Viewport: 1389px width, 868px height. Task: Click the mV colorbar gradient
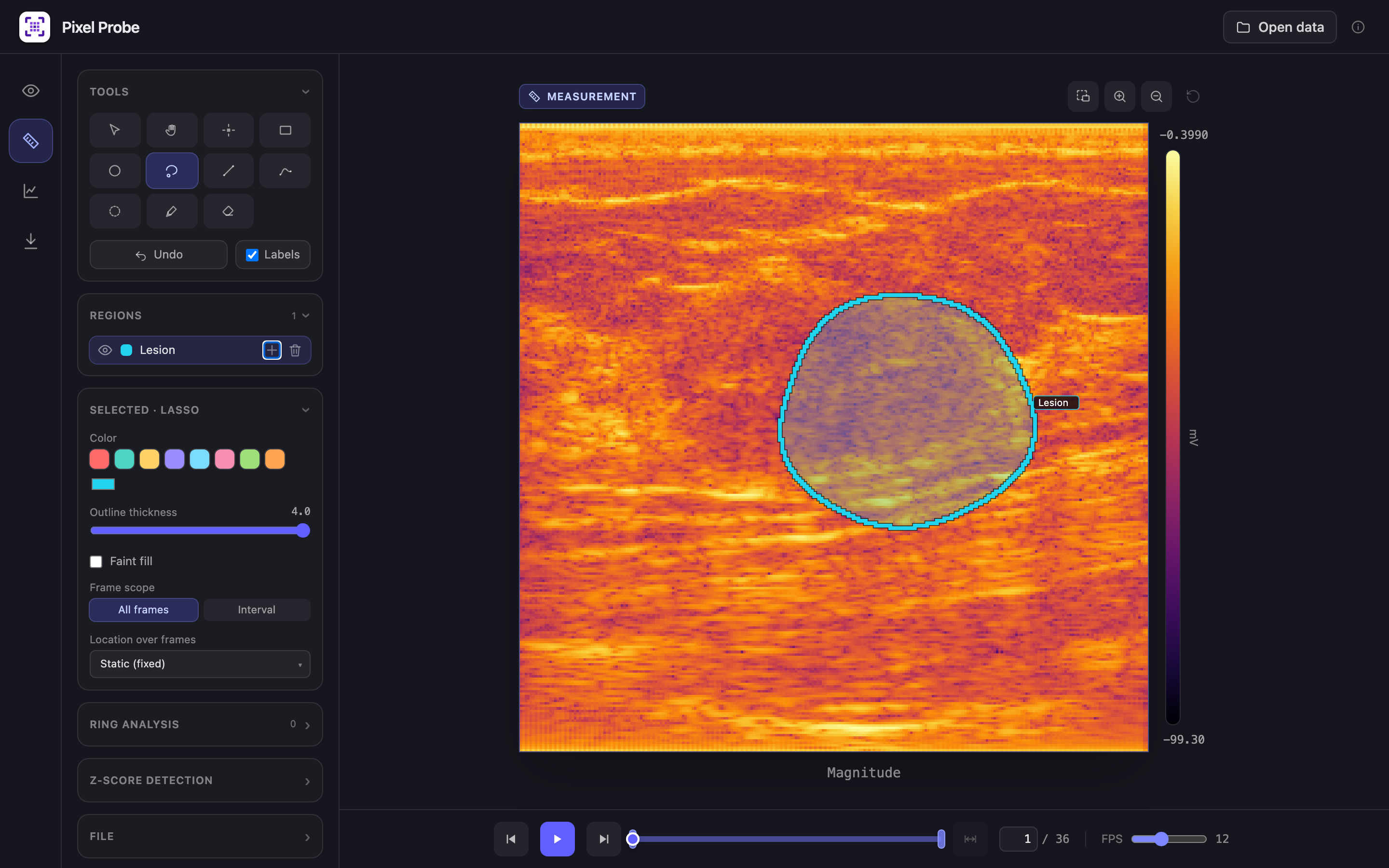click(x=1172, y=437)
